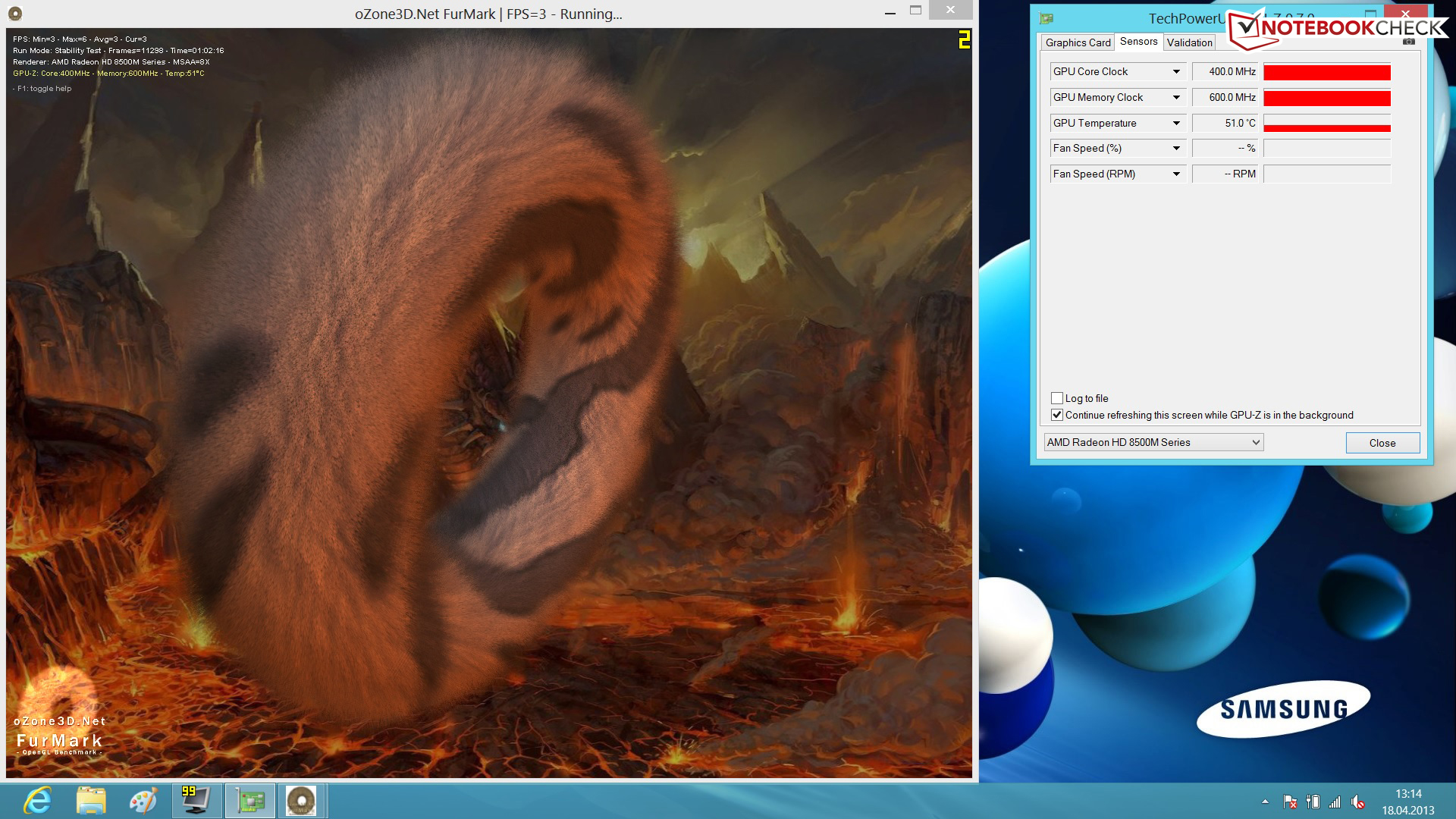Show hidden tray icons arrow
Viewport: 1456px width, 819px height.
point(1265,802)
